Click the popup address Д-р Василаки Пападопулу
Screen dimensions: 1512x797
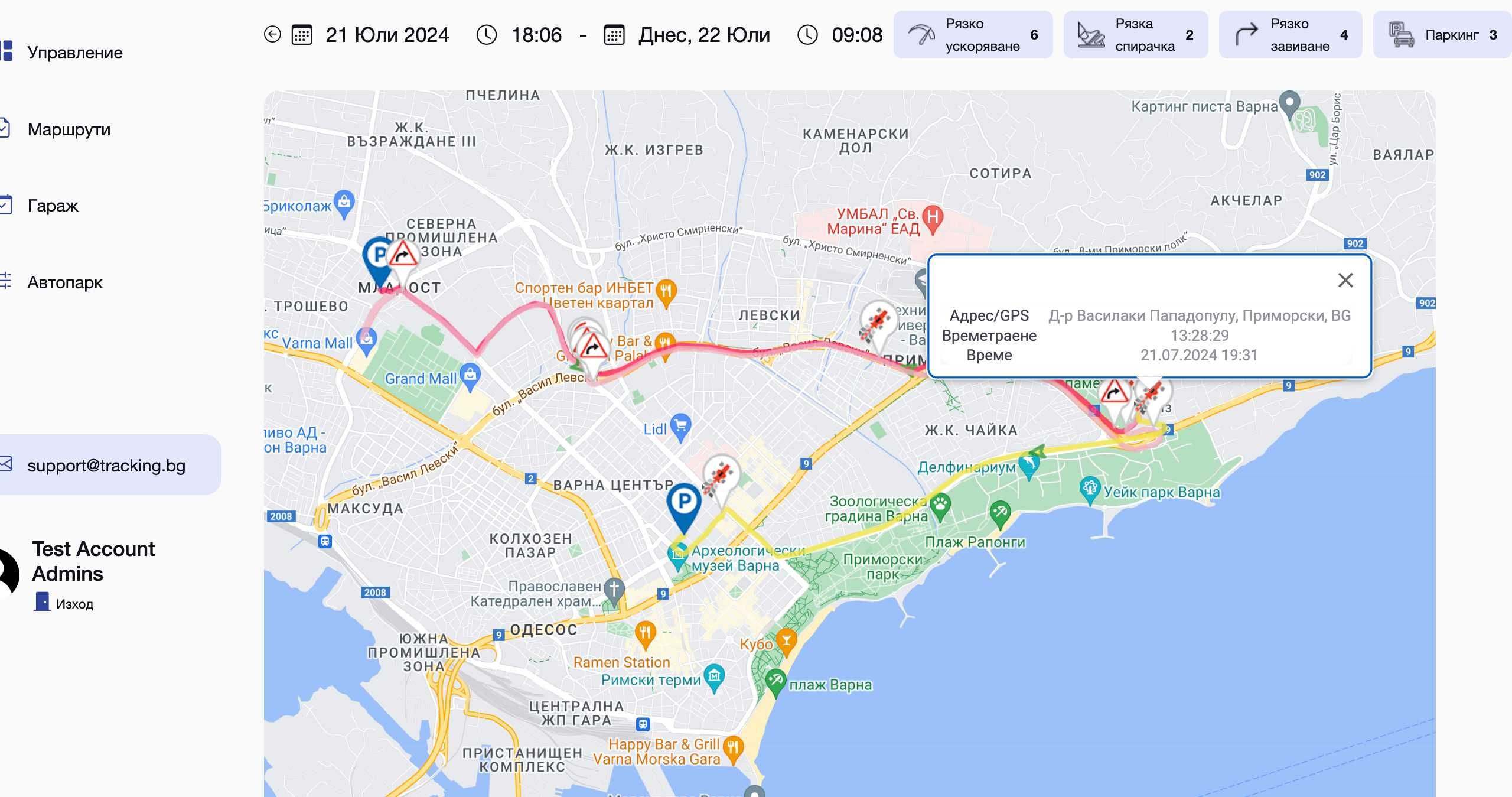[1200, 315]
